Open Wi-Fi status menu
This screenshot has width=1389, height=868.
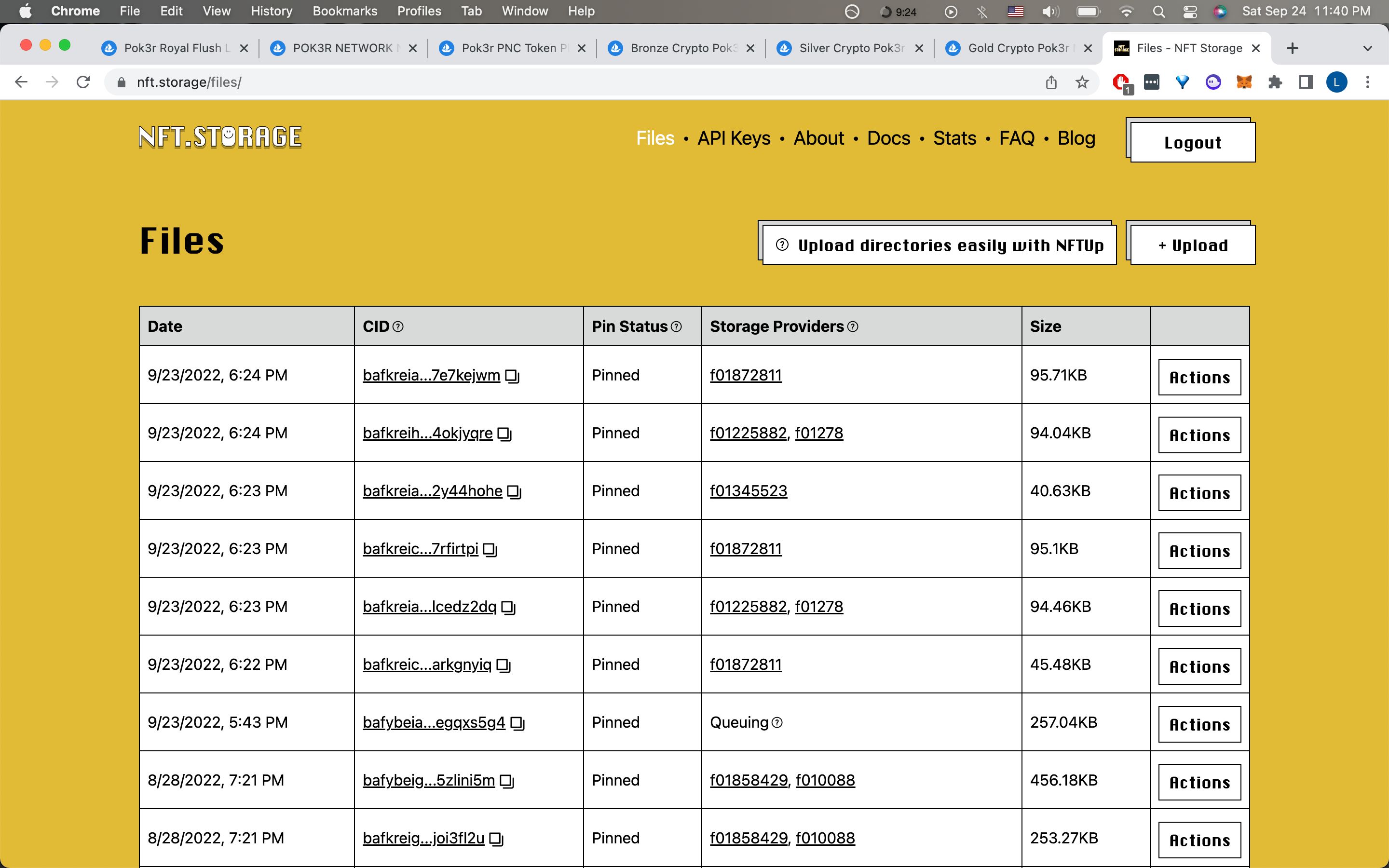1126,12
